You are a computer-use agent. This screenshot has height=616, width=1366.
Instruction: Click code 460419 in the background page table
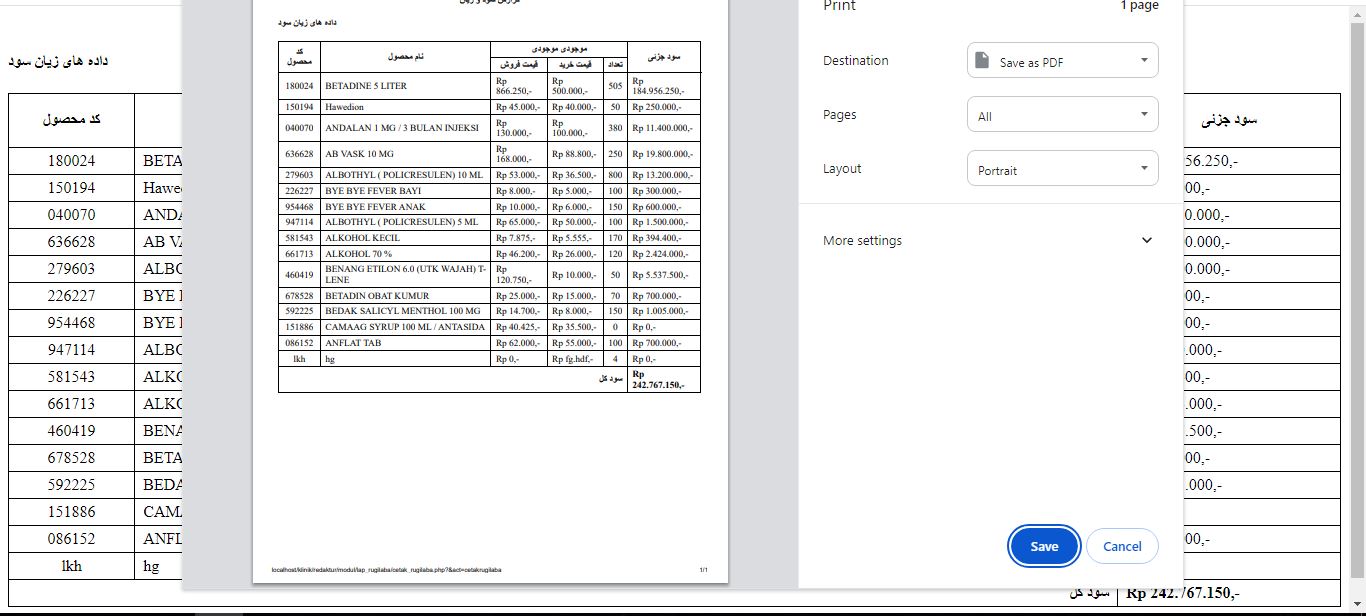(x=71, y=431)
